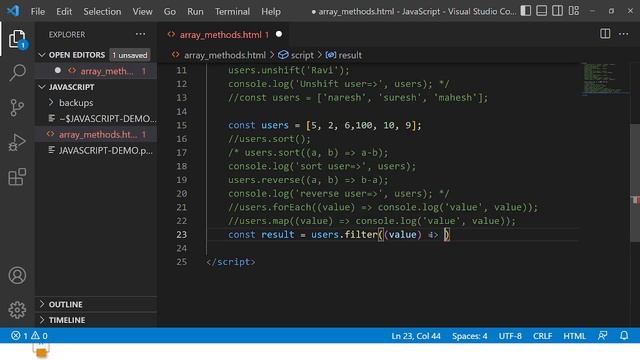Image resolution: width=640 pixels, height=360 pixels.
Task: Open the Extensions view icon
Action: click(17, 177)
